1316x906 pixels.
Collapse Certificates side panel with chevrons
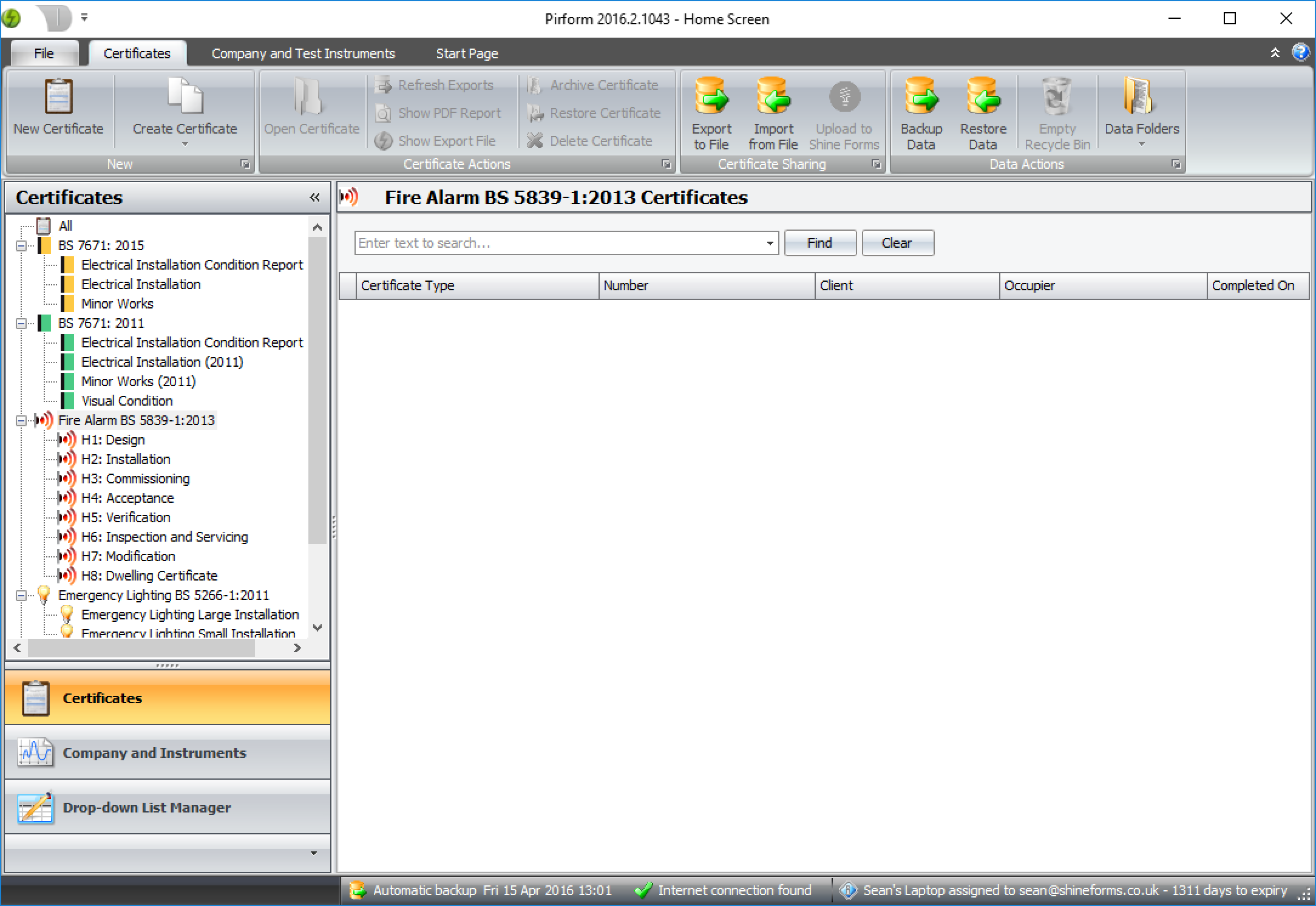pyautogui.click(x=314, y=197)
